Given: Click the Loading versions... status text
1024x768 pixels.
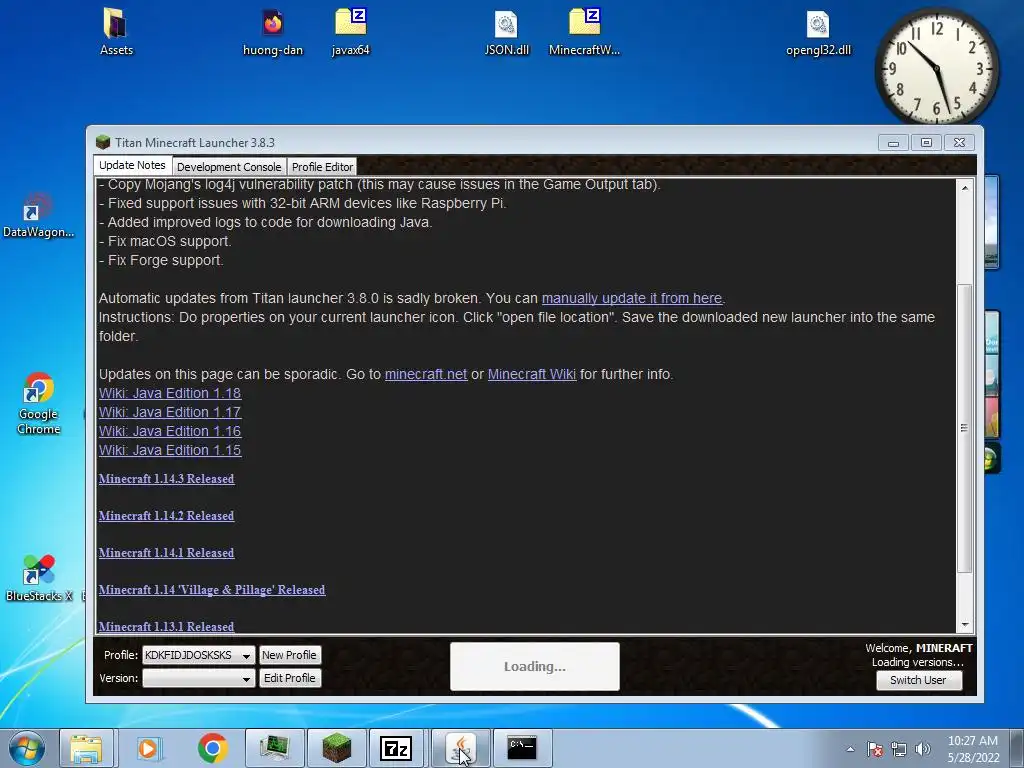Looking at the screenshot, I should (x=918, y=662).
